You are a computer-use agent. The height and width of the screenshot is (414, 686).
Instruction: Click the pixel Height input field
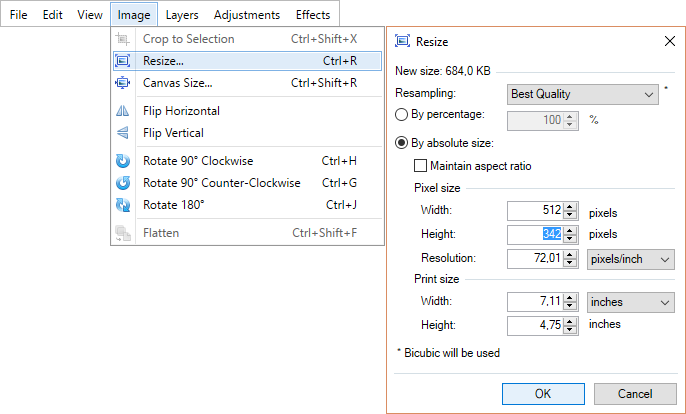point(536,235)
